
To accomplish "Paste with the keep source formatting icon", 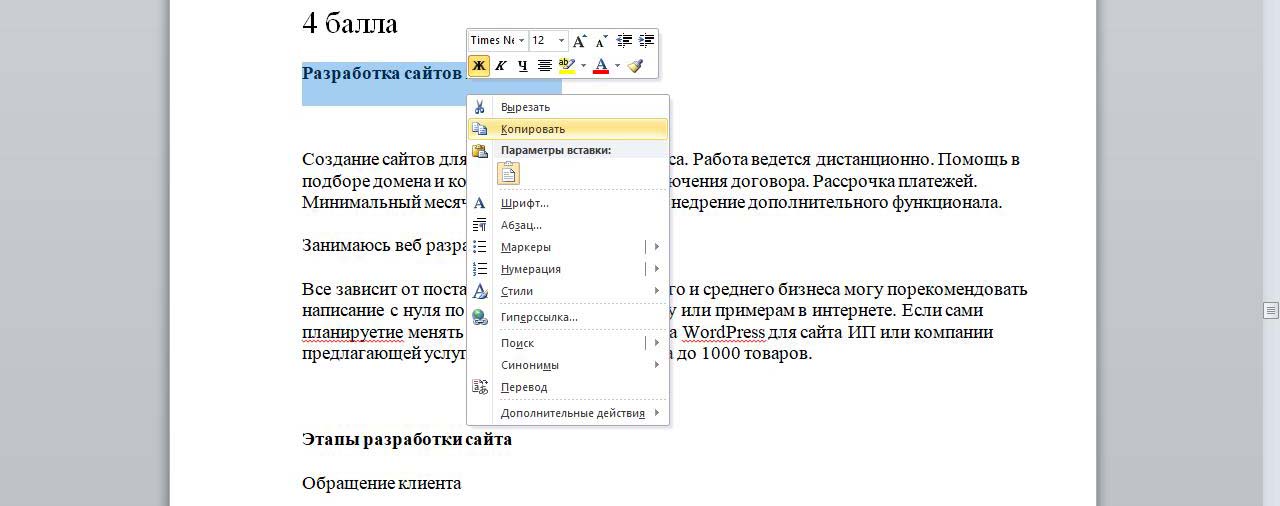I will tap(509, 173).
